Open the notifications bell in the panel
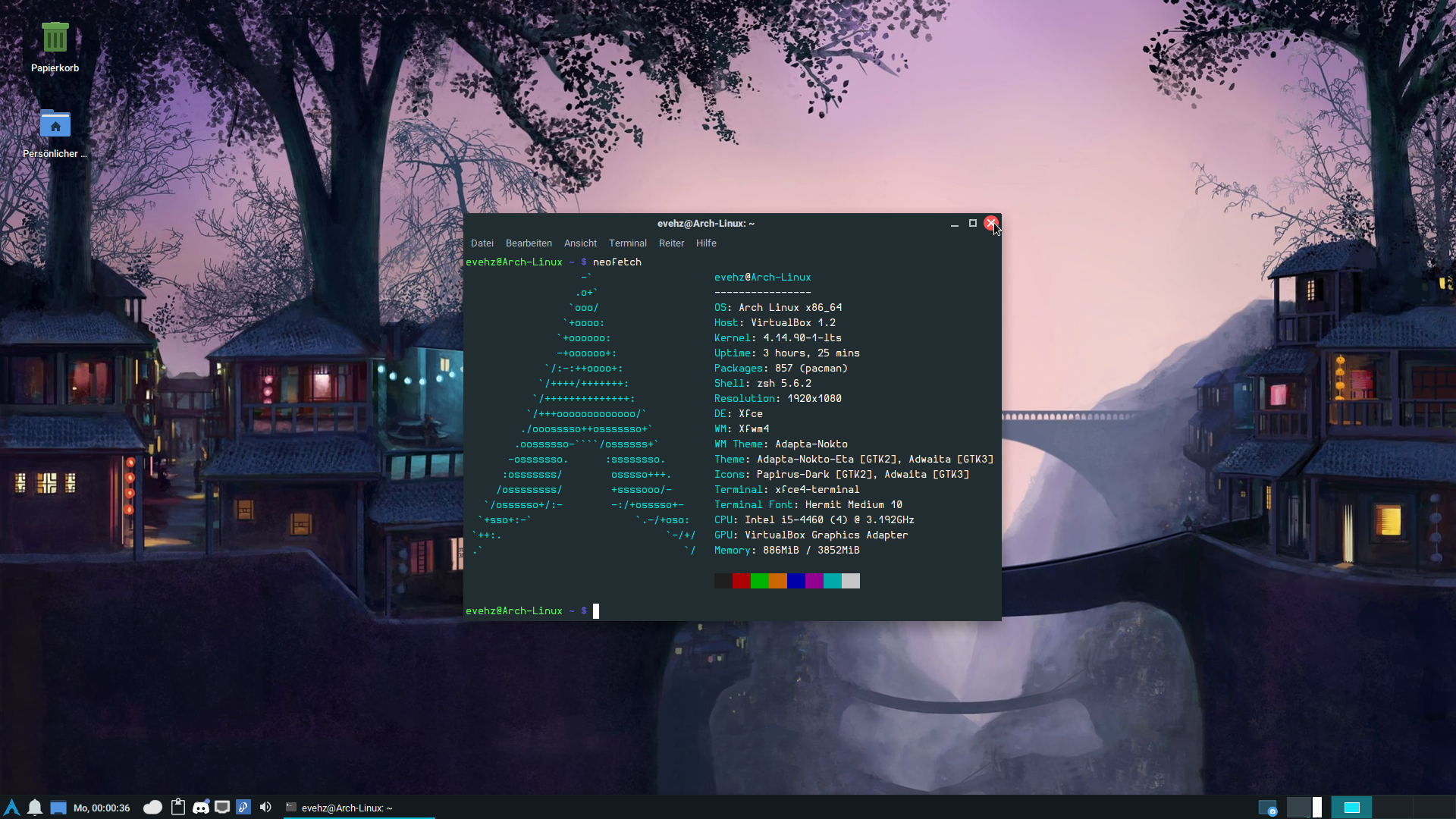The width and height of the screenshot is (1456, 819). (35, 807)
